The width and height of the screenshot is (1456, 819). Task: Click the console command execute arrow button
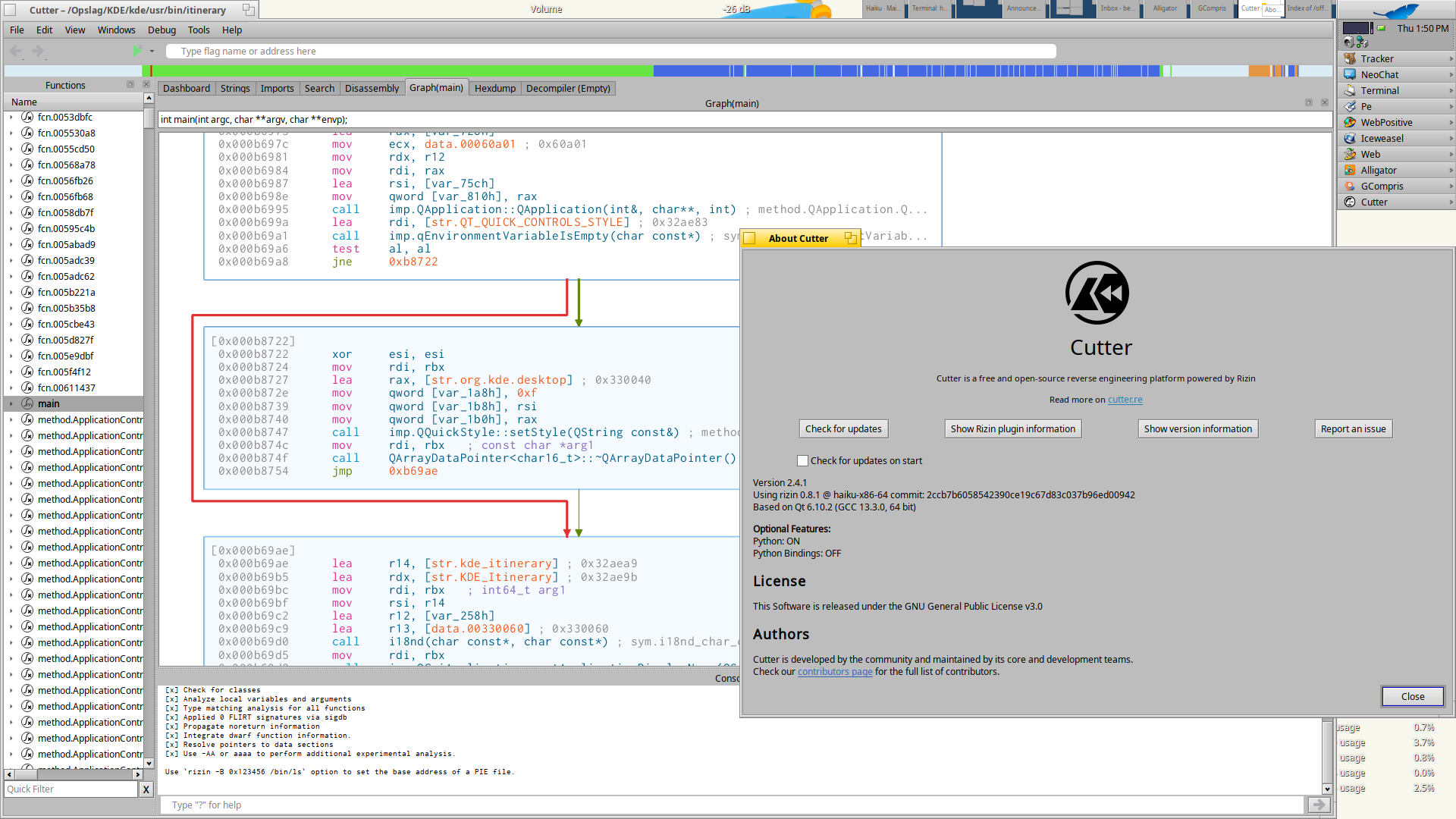1319,805
